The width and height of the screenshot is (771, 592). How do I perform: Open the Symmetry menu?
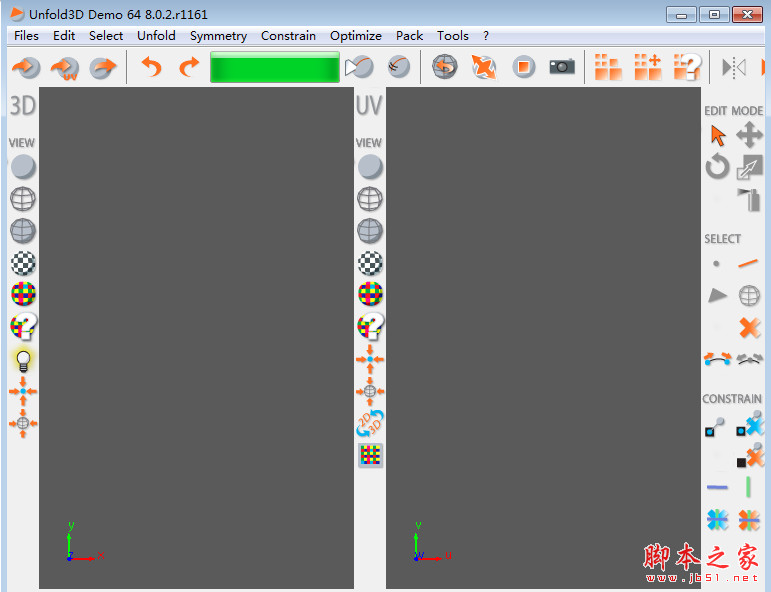(x=218, y=36)
